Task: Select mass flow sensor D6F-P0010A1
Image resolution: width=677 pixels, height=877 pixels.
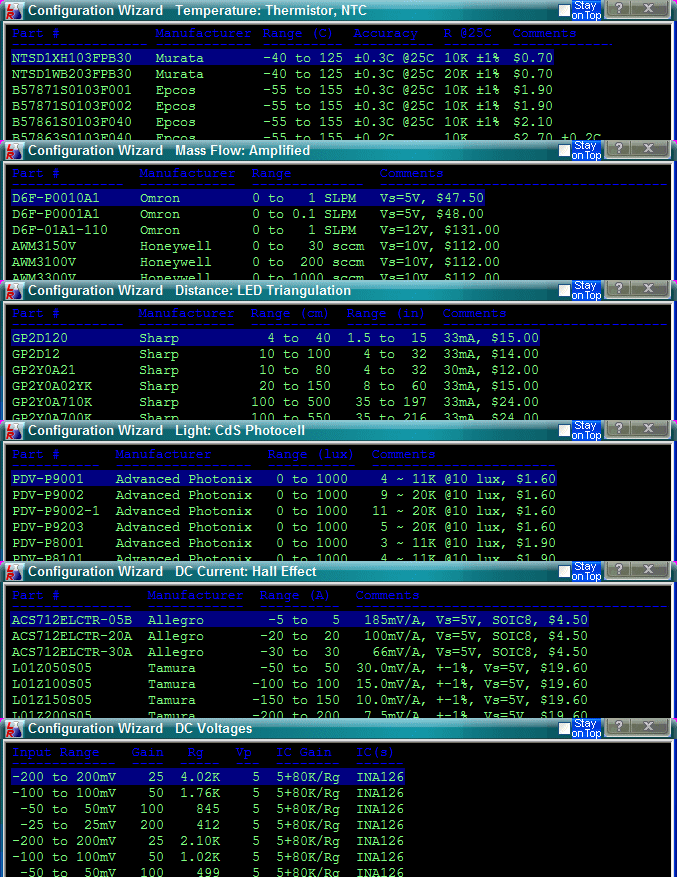Action: (247, 198)
